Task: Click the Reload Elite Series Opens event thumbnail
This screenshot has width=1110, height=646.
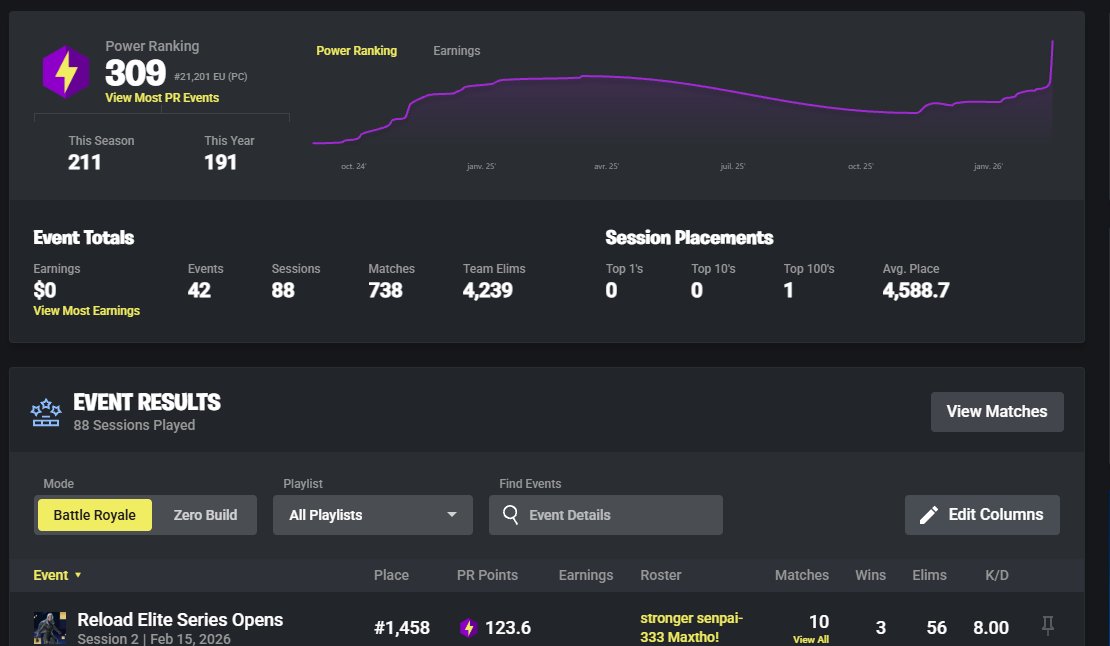Action: pos(50,628)
